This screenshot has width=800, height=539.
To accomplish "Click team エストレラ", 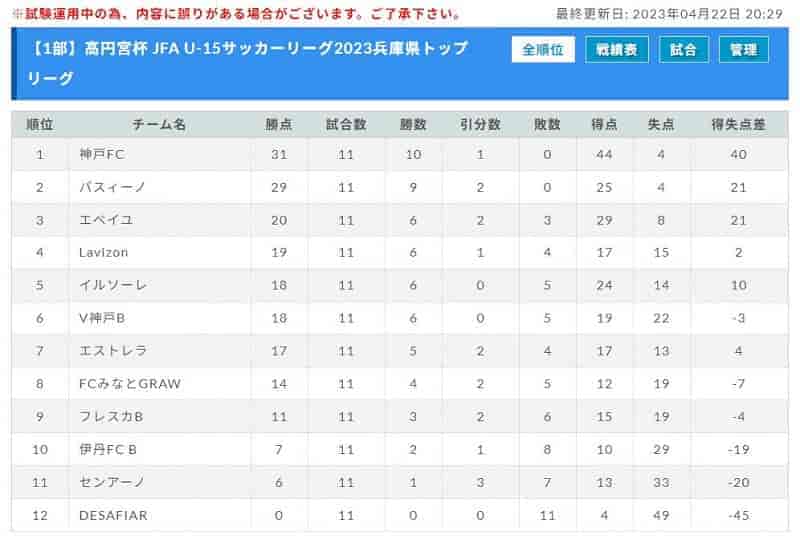I will (x=113, y=351).
